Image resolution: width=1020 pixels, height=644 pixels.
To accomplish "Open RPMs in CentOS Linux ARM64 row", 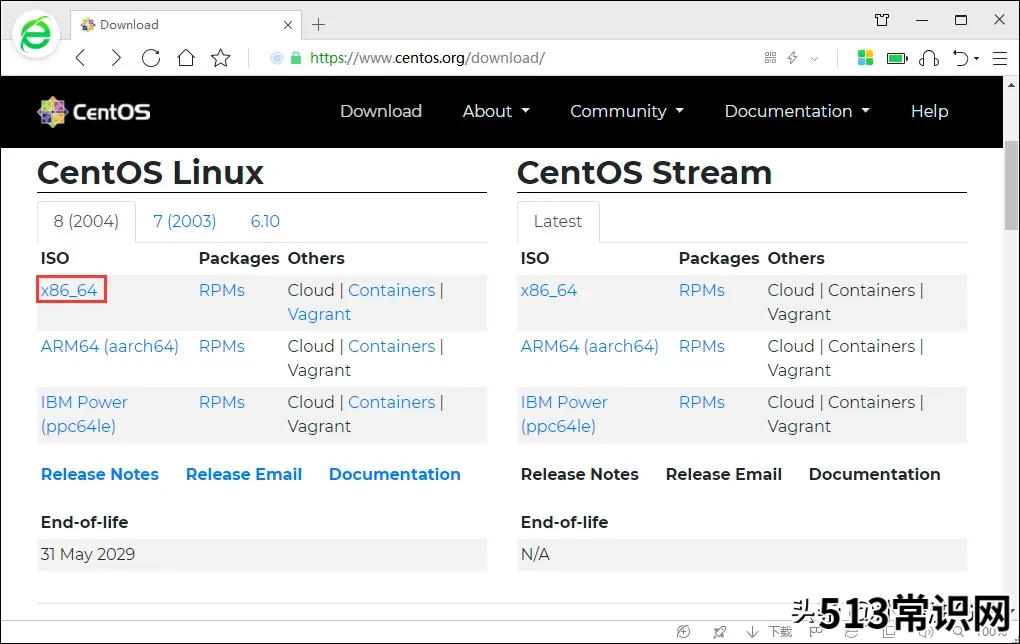I will pyautogui.click(x=222, y=346).
